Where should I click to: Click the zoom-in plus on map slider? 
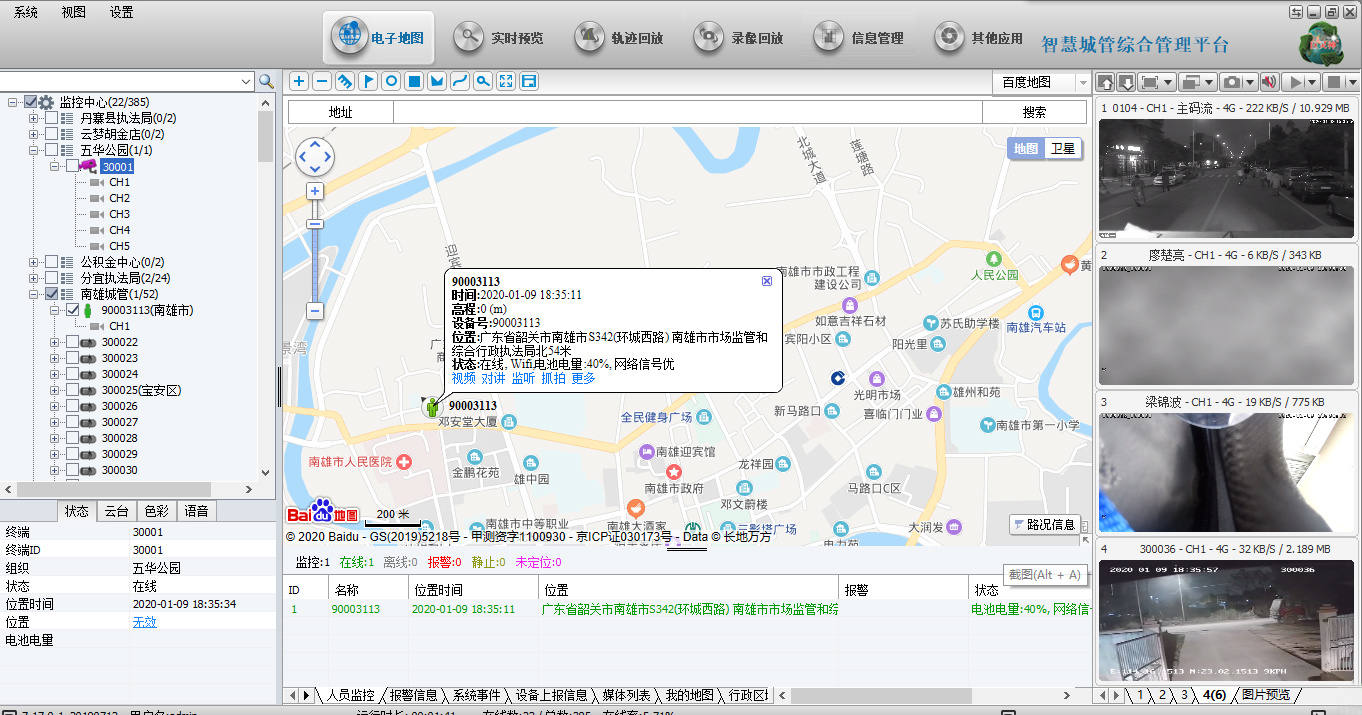(315, 191)
